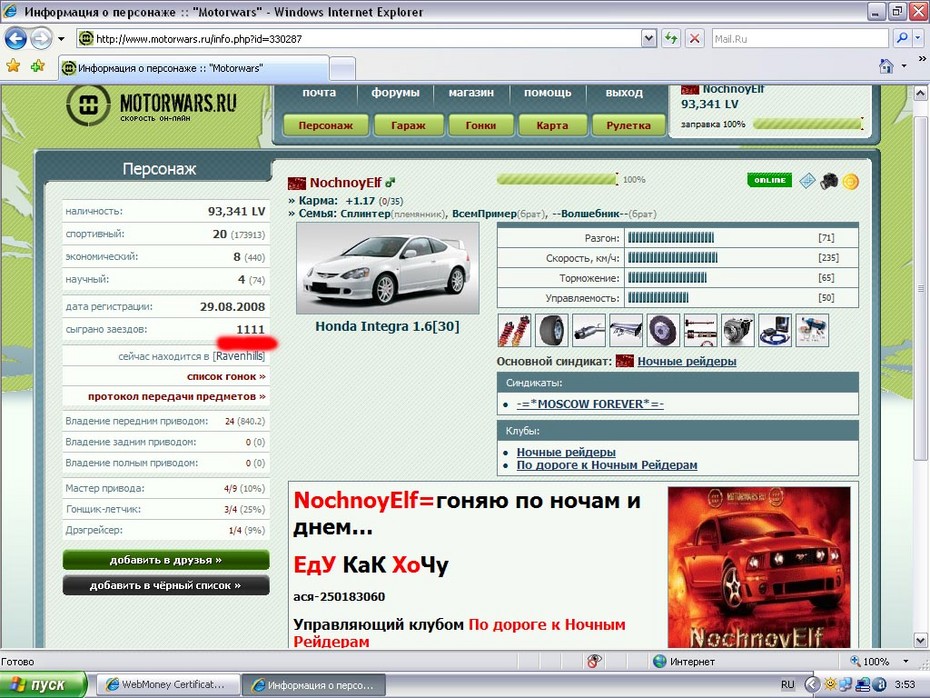The height and width of the screenshot is (698, 930).
Task: Click the drive shaft part icon
Action: tap(700, 330)
